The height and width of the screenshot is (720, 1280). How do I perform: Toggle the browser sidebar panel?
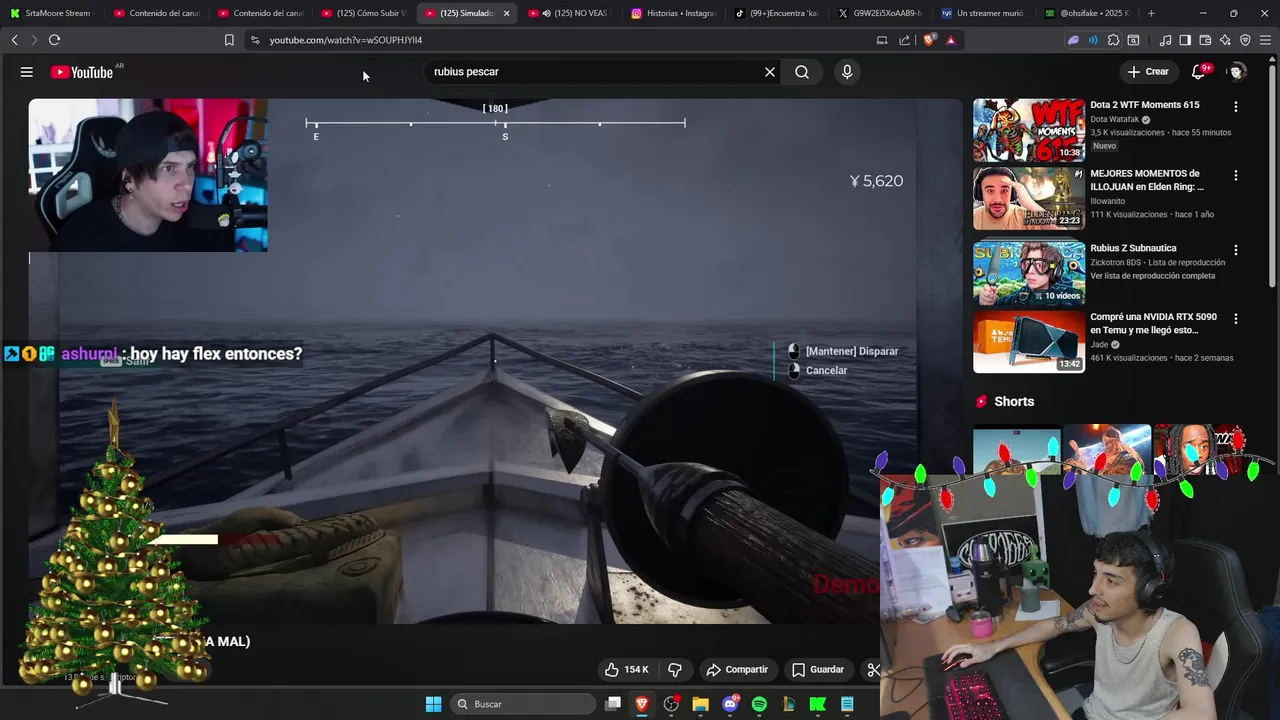coord(1185,40)
